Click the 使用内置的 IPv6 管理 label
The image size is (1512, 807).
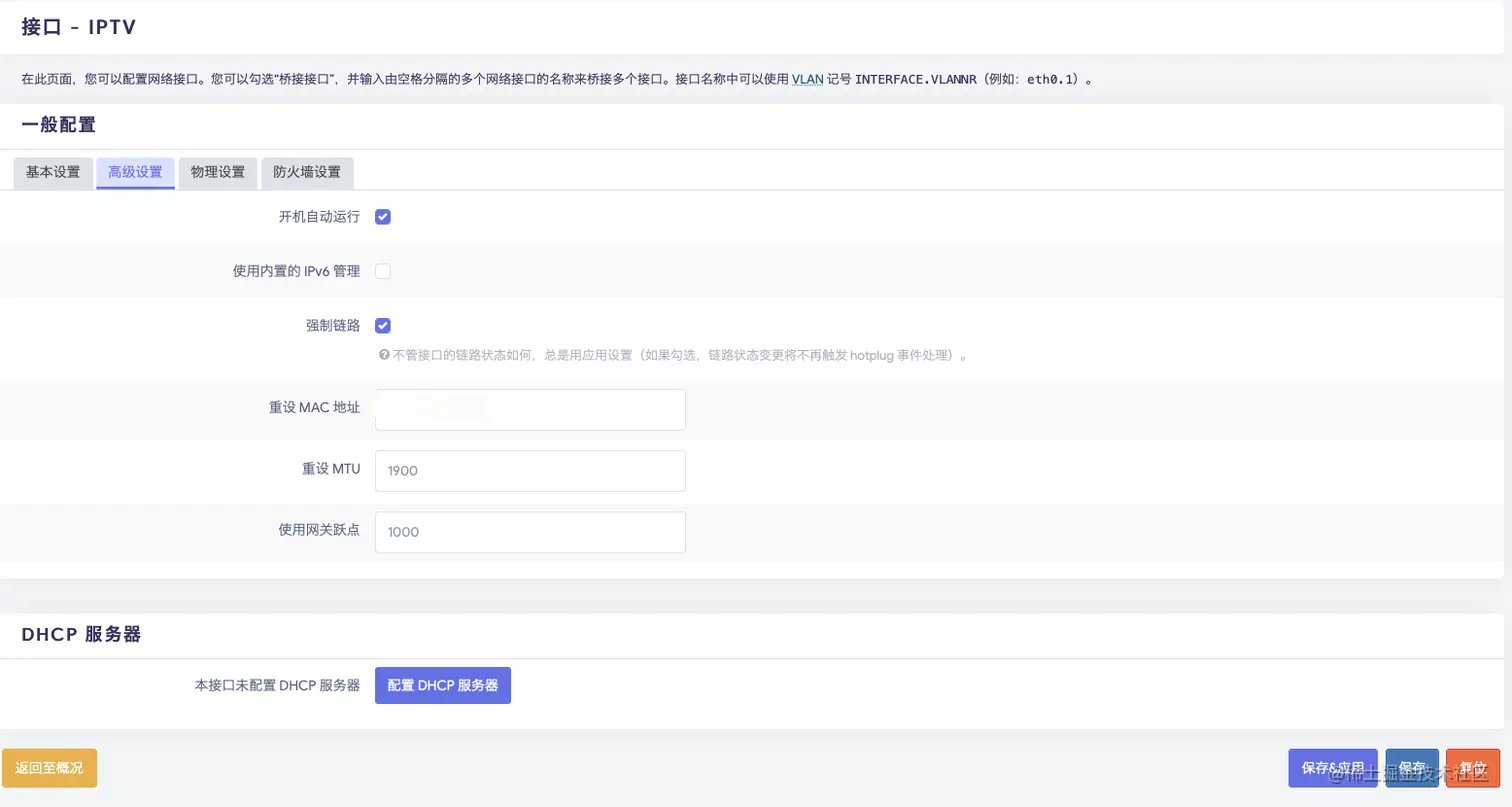(296, 271)
